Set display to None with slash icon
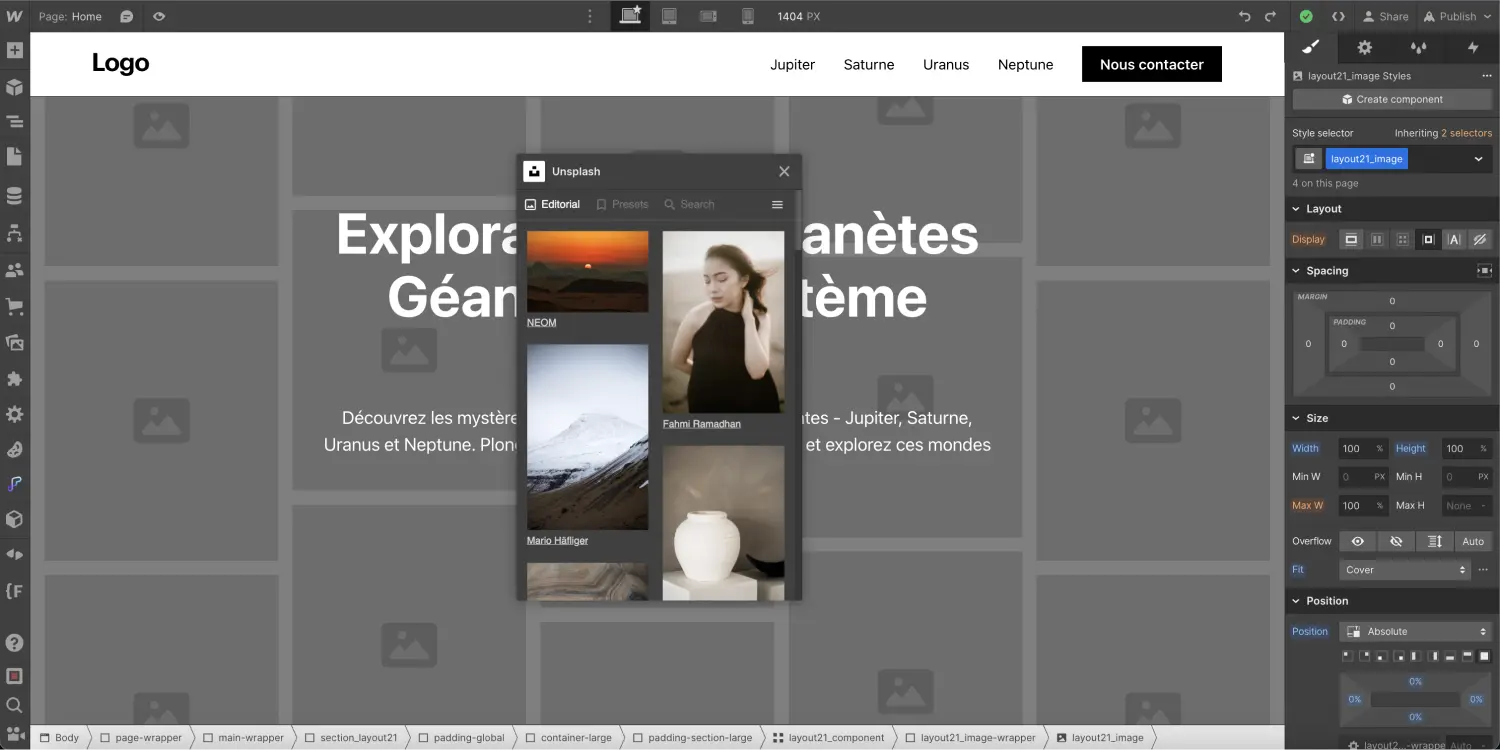 1482,239
